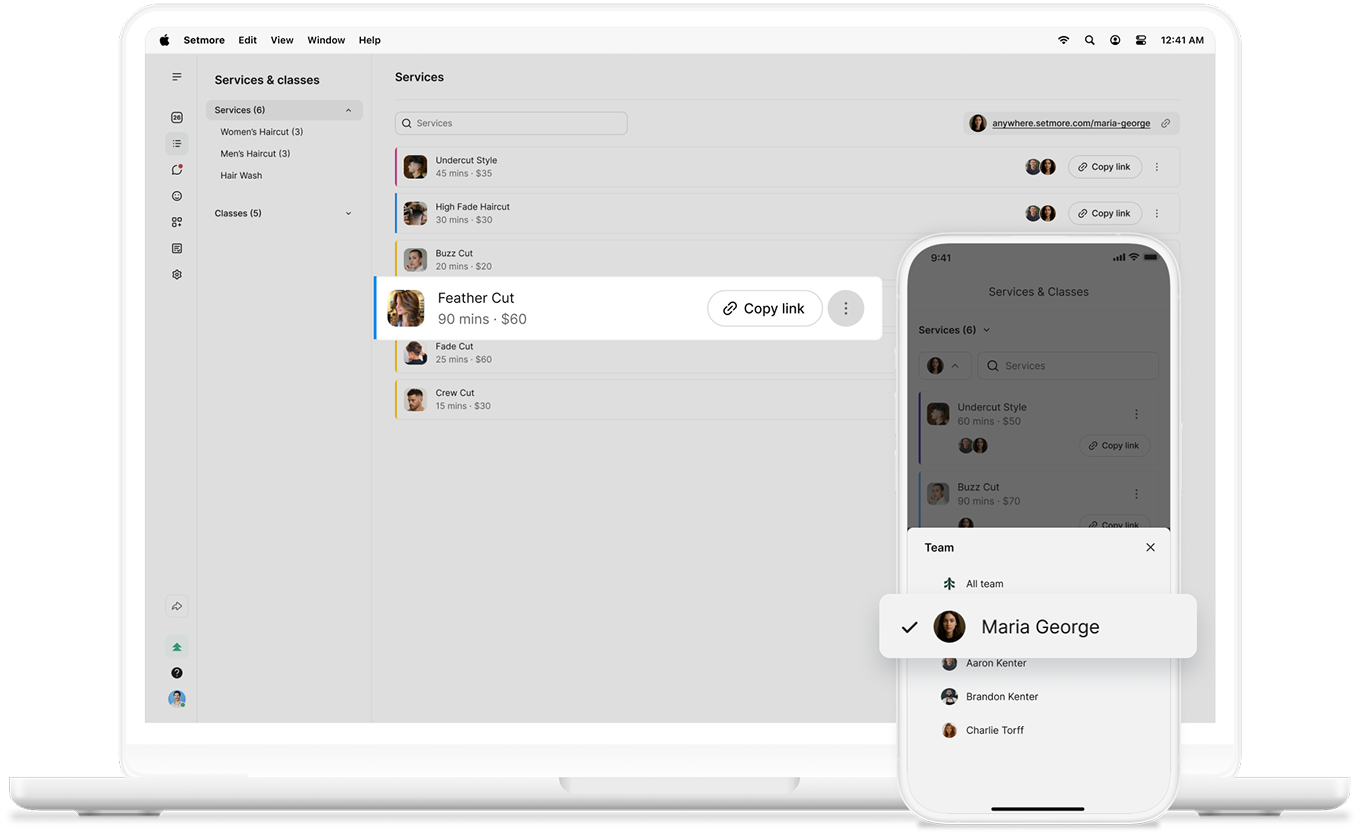Viewport: 1360px width, 840px height.
Task: Close the Team panel on the phone
Action: [x=1150, y=547]
